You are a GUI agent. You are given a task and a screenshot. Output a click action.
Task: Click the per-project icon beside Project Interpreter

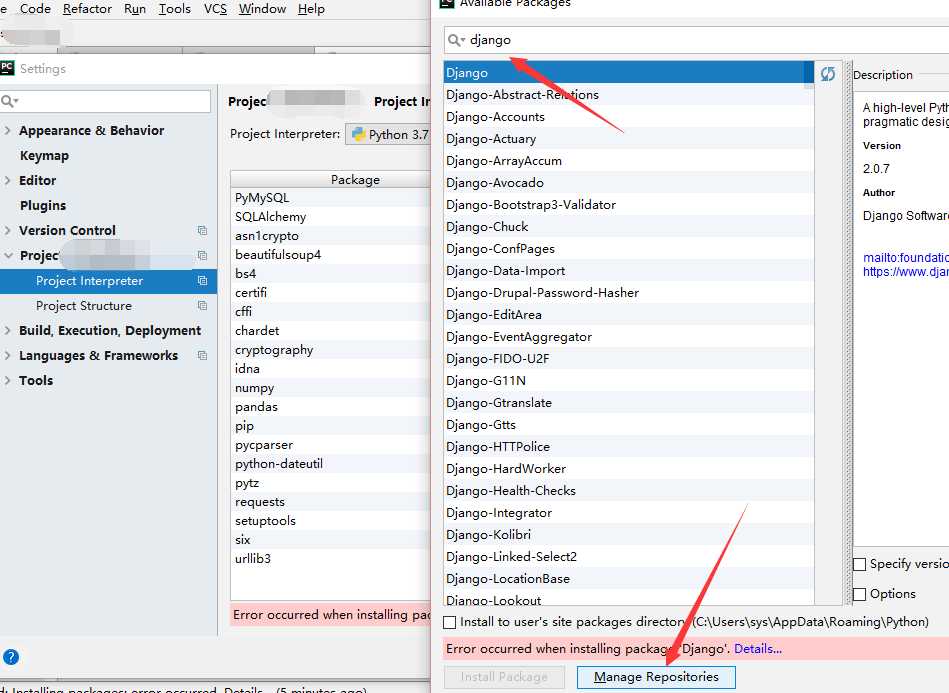pyautogui.click(x=202, y=281)
